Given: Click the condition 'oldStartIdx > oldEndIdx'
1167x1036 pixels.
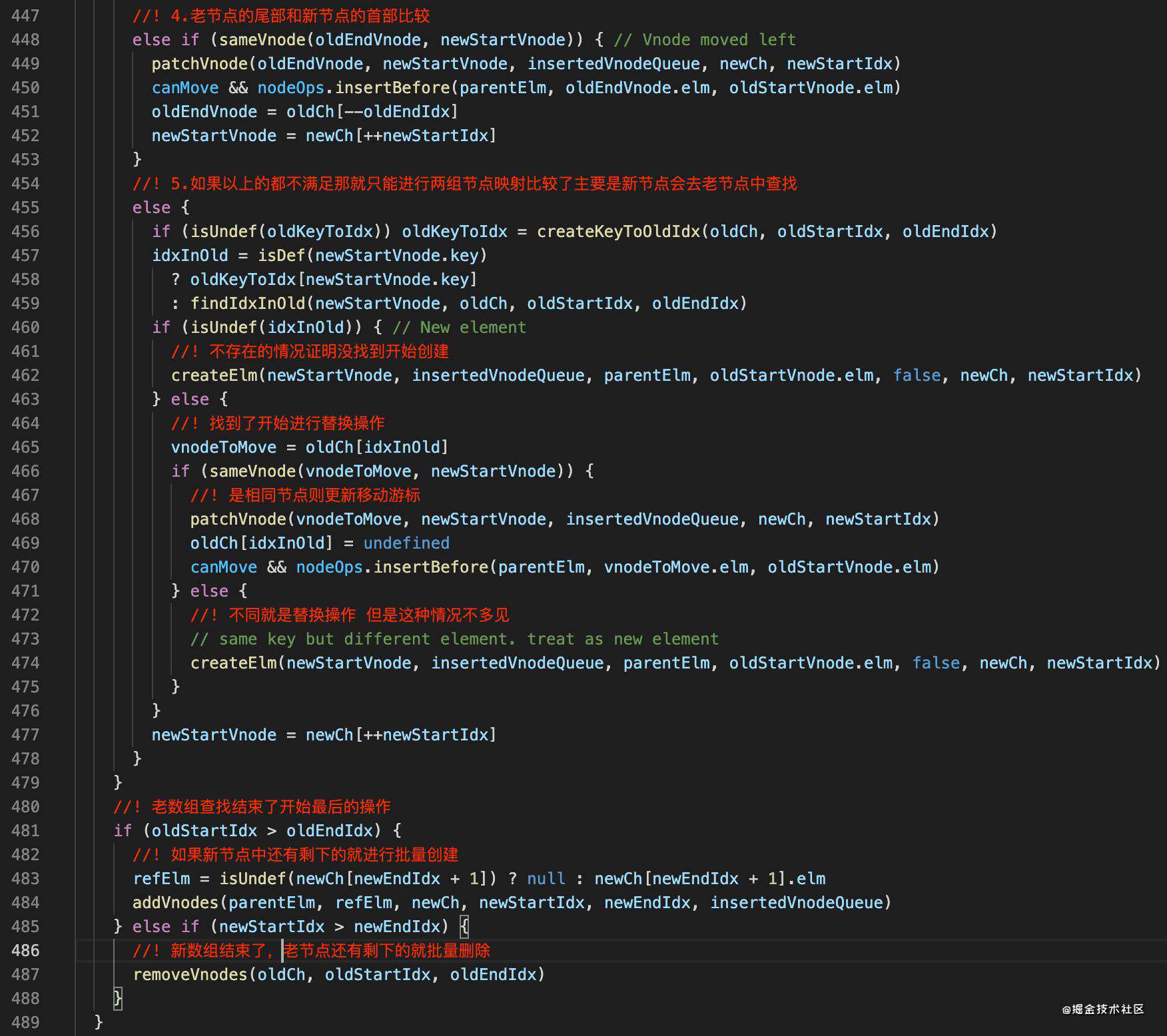Looking at the screenshot, I should (x=262, y=830).
